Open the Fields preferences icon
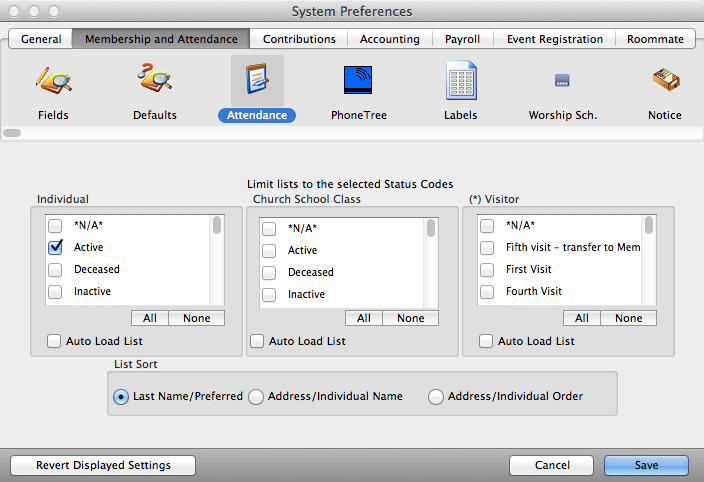704x482 pixels. (x=53, y=81)
